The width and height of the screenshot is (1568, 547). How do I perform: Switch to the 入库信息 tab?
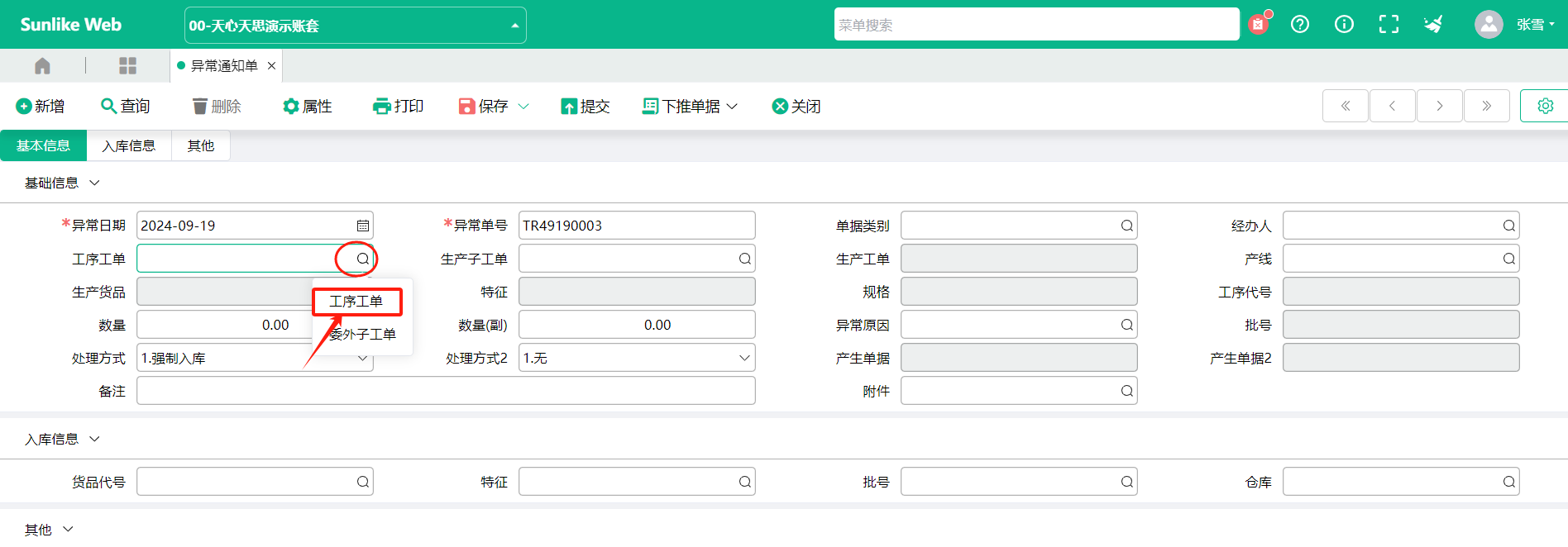click(128, 145)
